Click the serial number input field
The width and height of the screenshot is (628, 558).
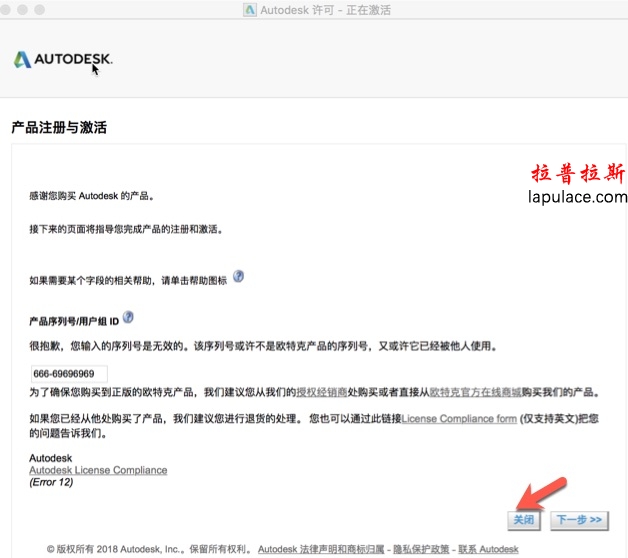pos(69,374)
